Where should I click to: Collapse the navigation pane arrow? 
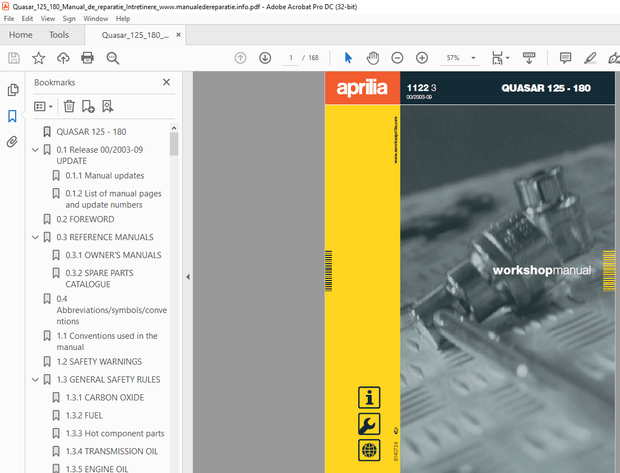click(188, 277)
